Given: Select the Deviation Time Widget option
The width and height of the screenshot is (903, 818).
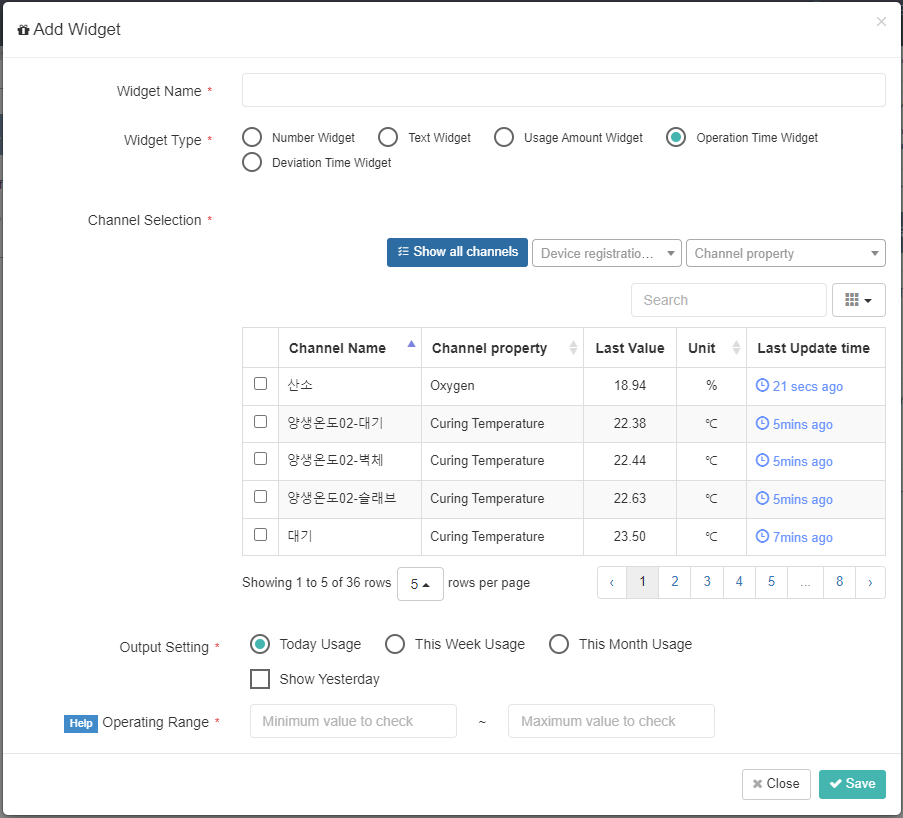Looking at the screenshot, I should (x=252, y=162).
